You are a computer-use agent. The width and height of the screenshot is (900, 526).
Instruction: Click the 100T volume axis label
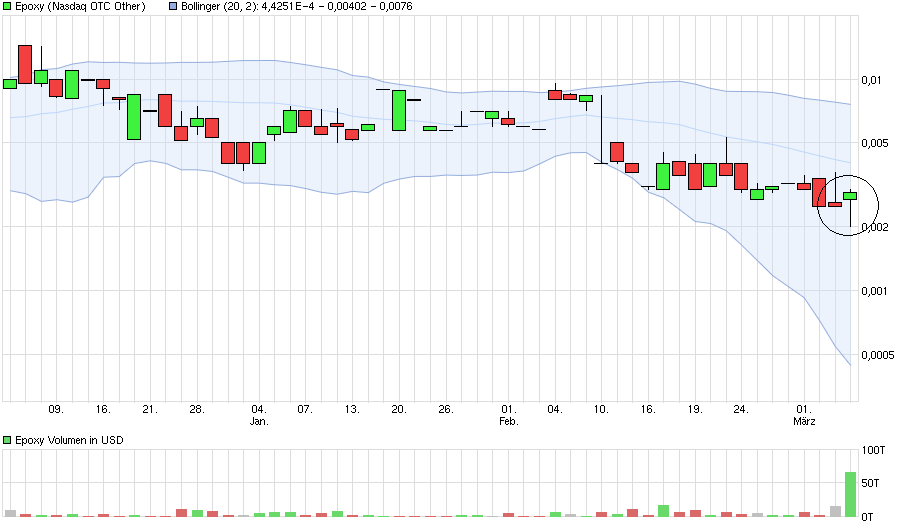click(x=873, y=450)
